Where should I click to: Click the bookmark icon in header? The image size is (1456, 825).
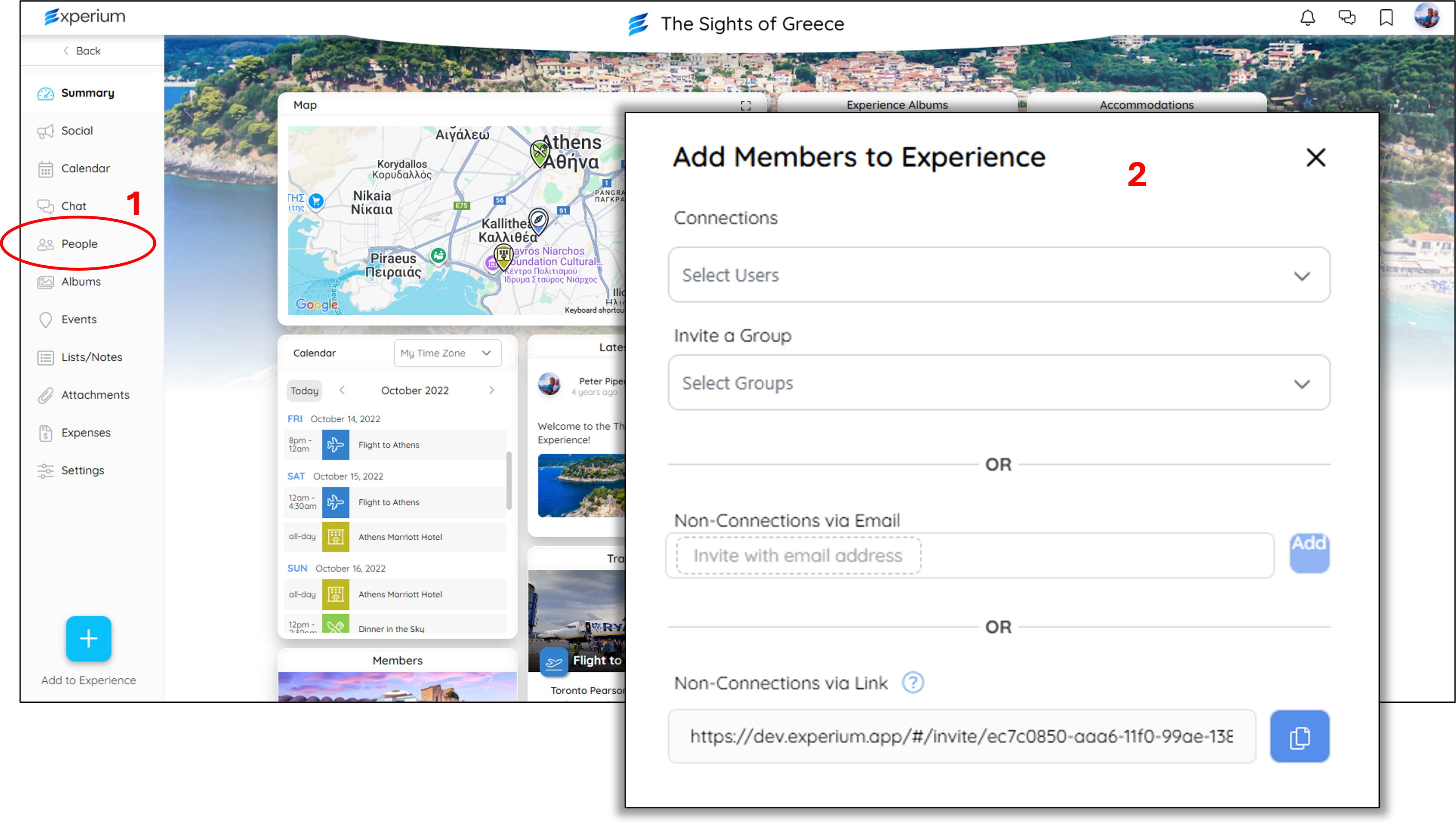coord(1386,18)
